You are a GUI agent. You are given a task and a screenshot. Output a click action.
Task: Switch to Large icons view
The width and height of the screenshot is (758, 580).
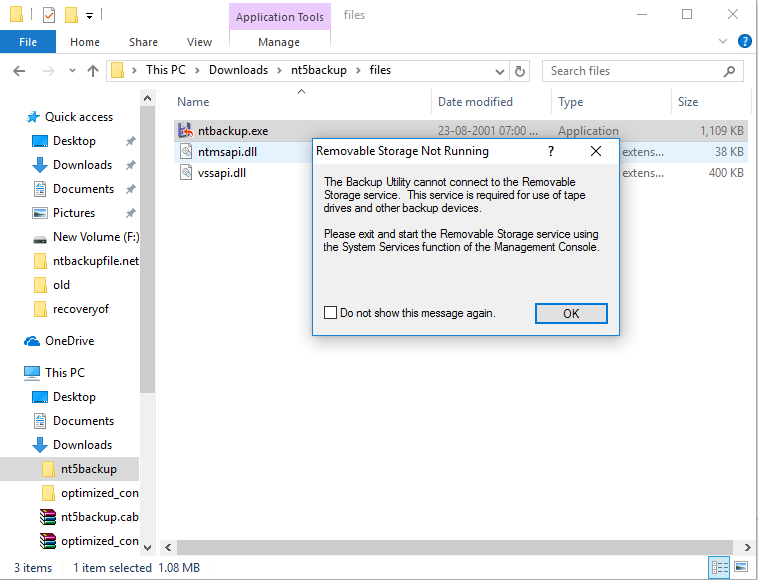click(x=741, y=567)
